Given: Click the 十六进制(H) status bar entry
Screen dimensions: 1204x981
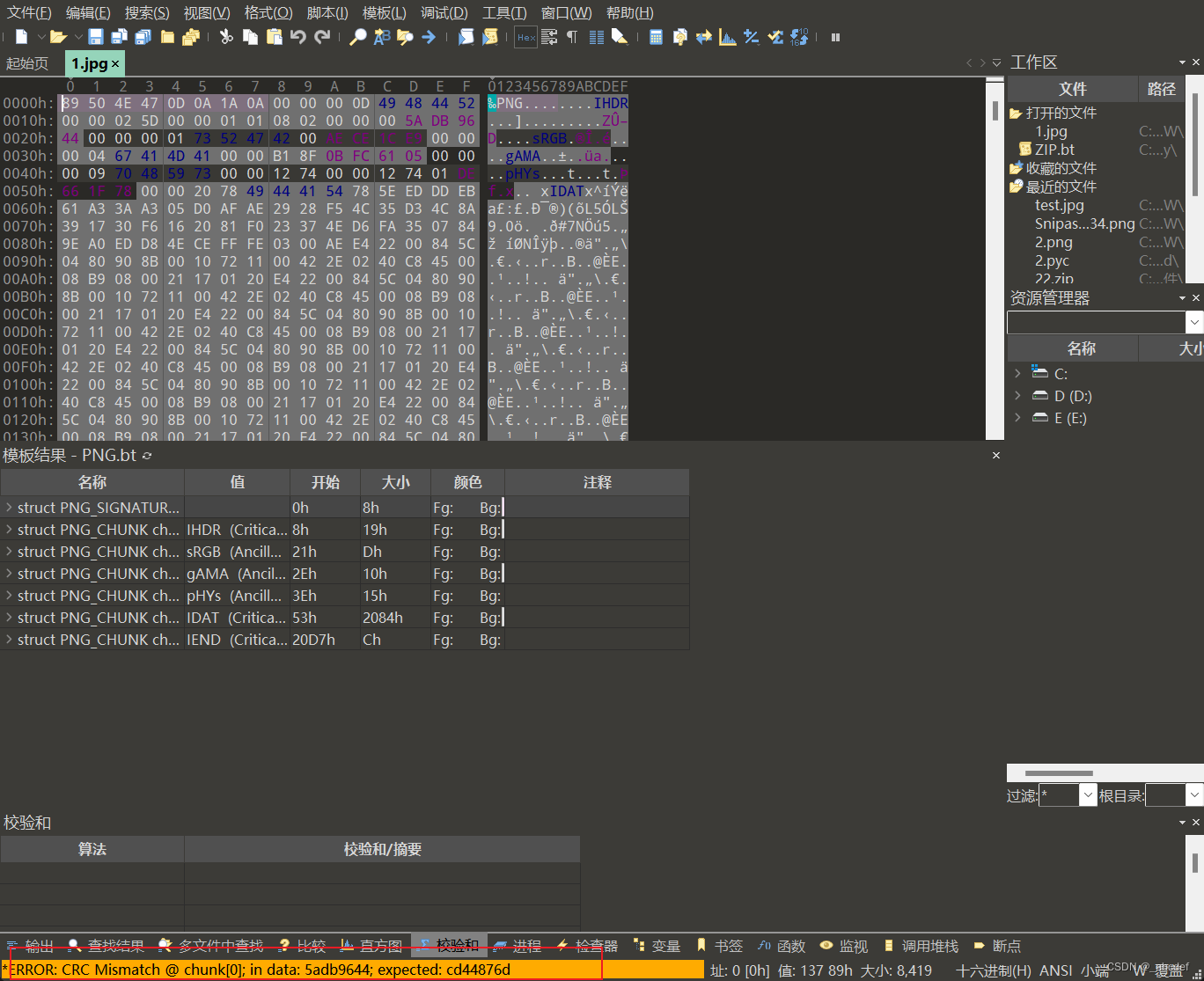Looking at the screenshot, I should click(x=994, y=970).
